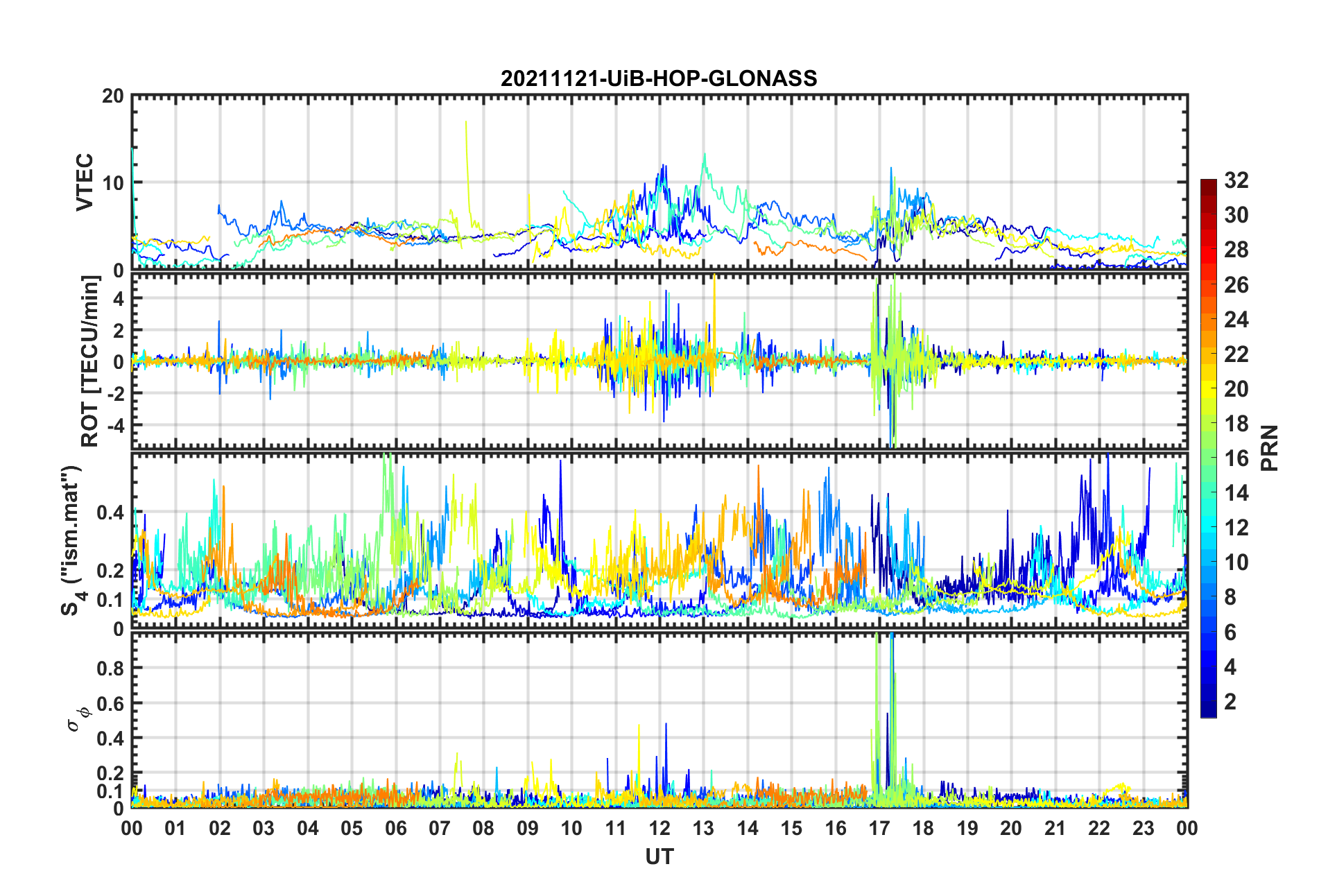Click the PRN colorbar label
The height and width of the screenshot is (896, 1319).
[1269, 448]
